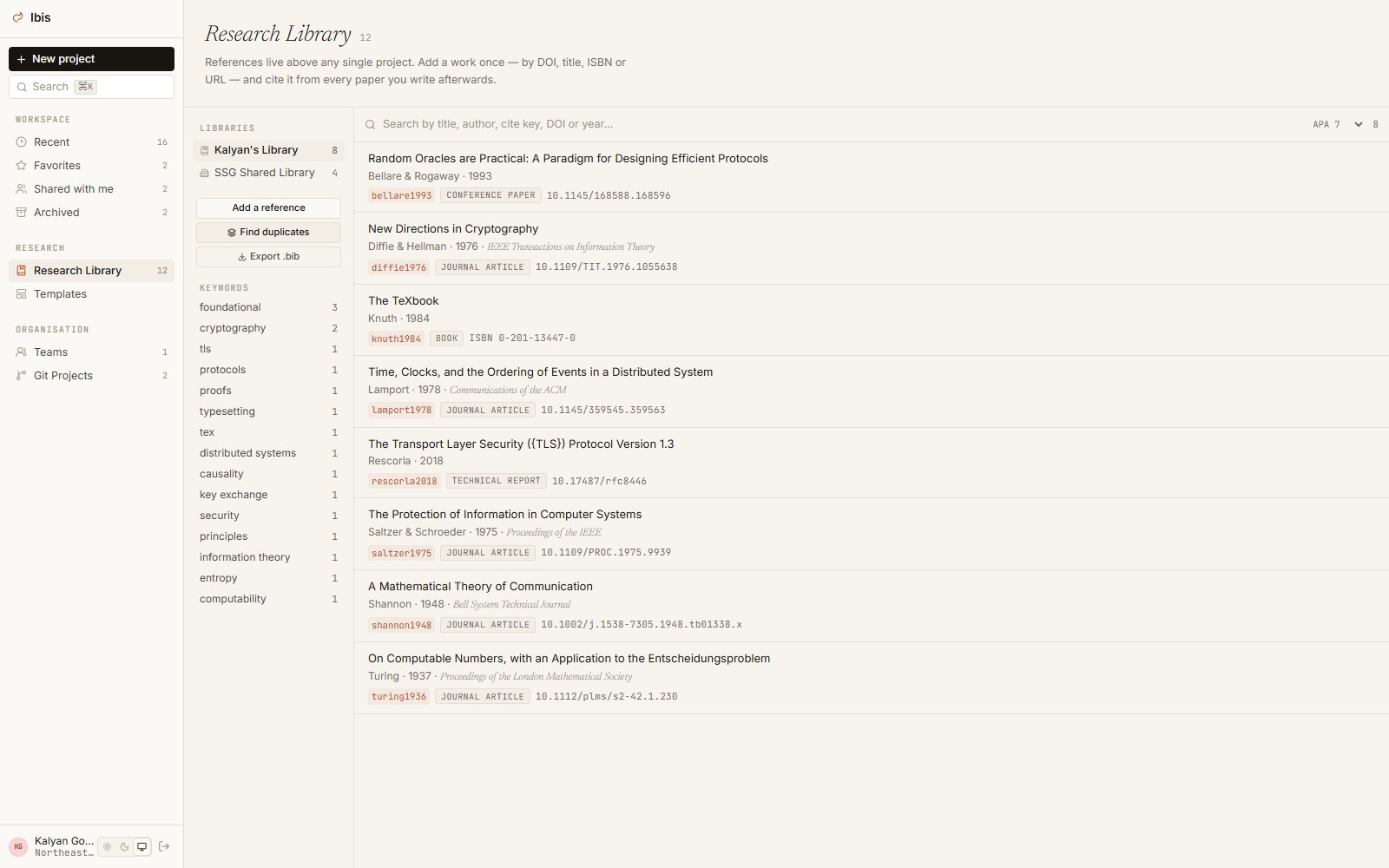This screenshot has height=868, width=1389.
Task: Open Research Library in sidebar
Action: coord(91,271)
